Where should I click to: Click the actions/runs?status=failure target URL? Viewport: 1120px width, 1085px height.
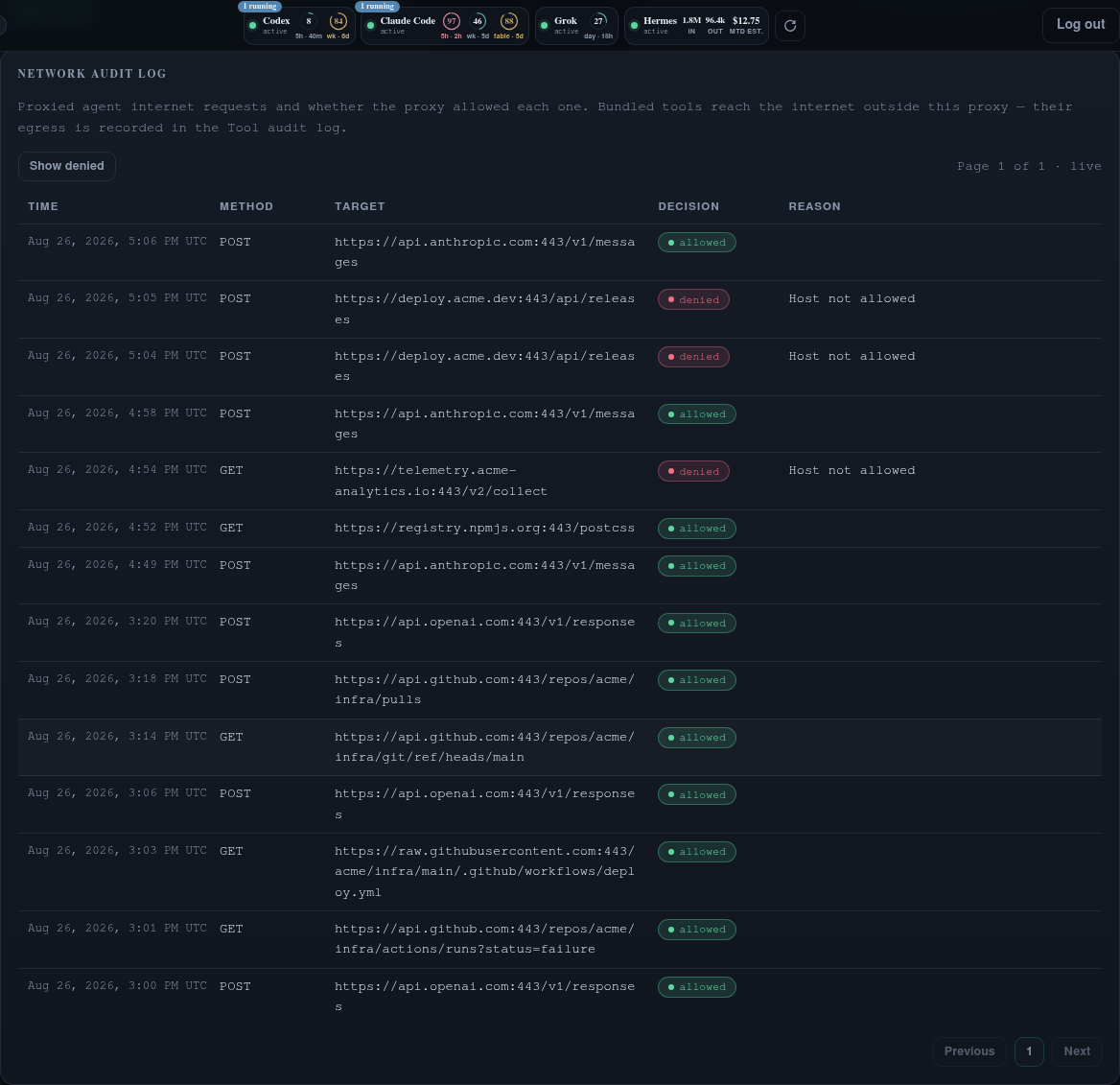click(484, 939)
